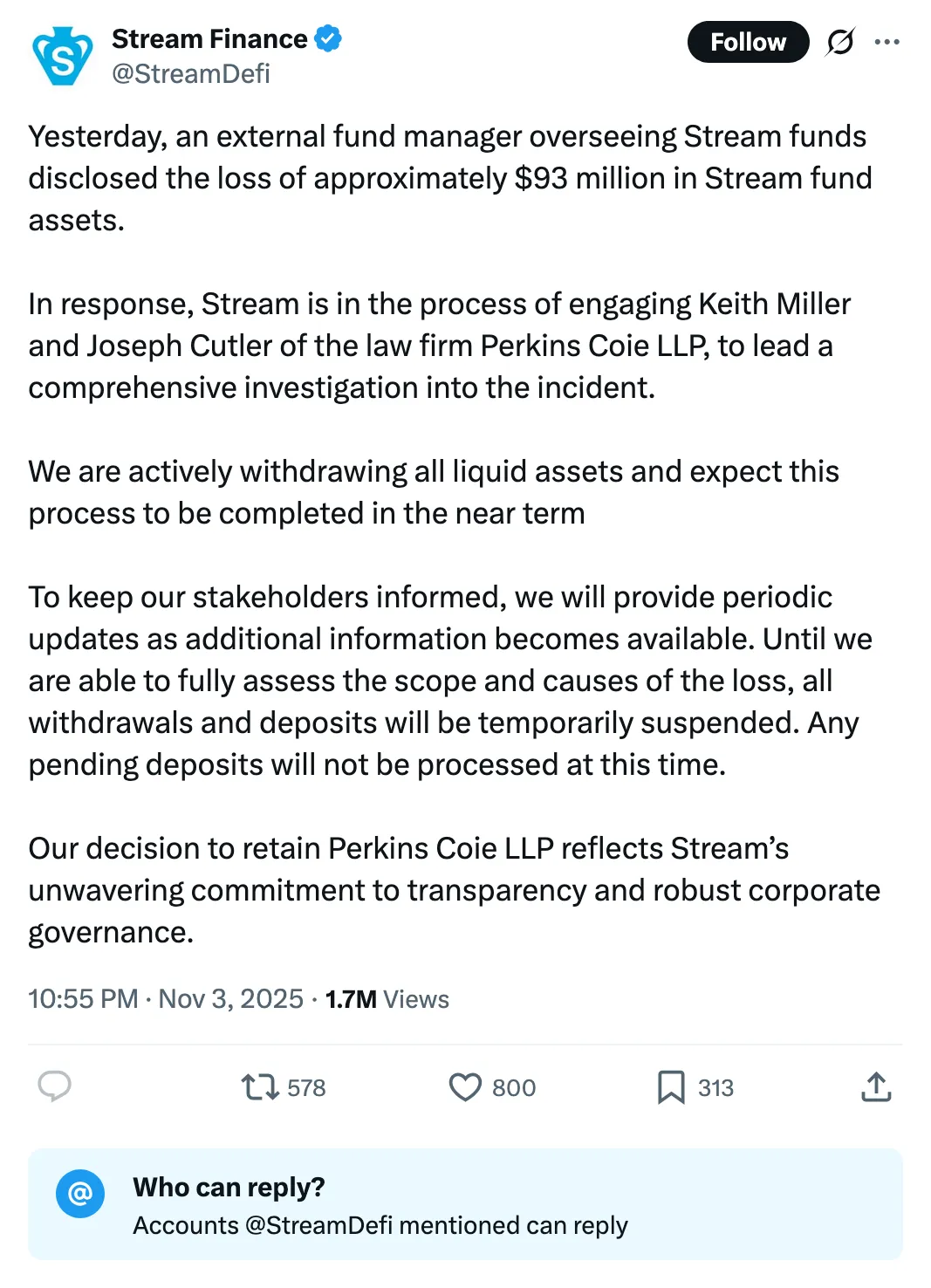Image resolution: width=931 pixels, height=1288 pixels.
Task: Follow the Stream Finance account
Action: click(x=748, y=42)
